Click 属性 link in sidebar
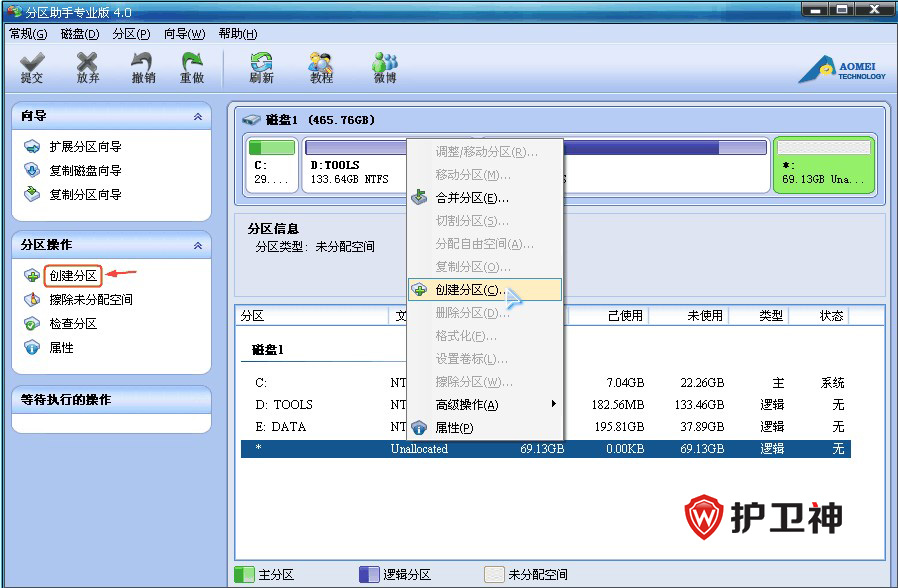898x588 pixels. coord(61,348)
